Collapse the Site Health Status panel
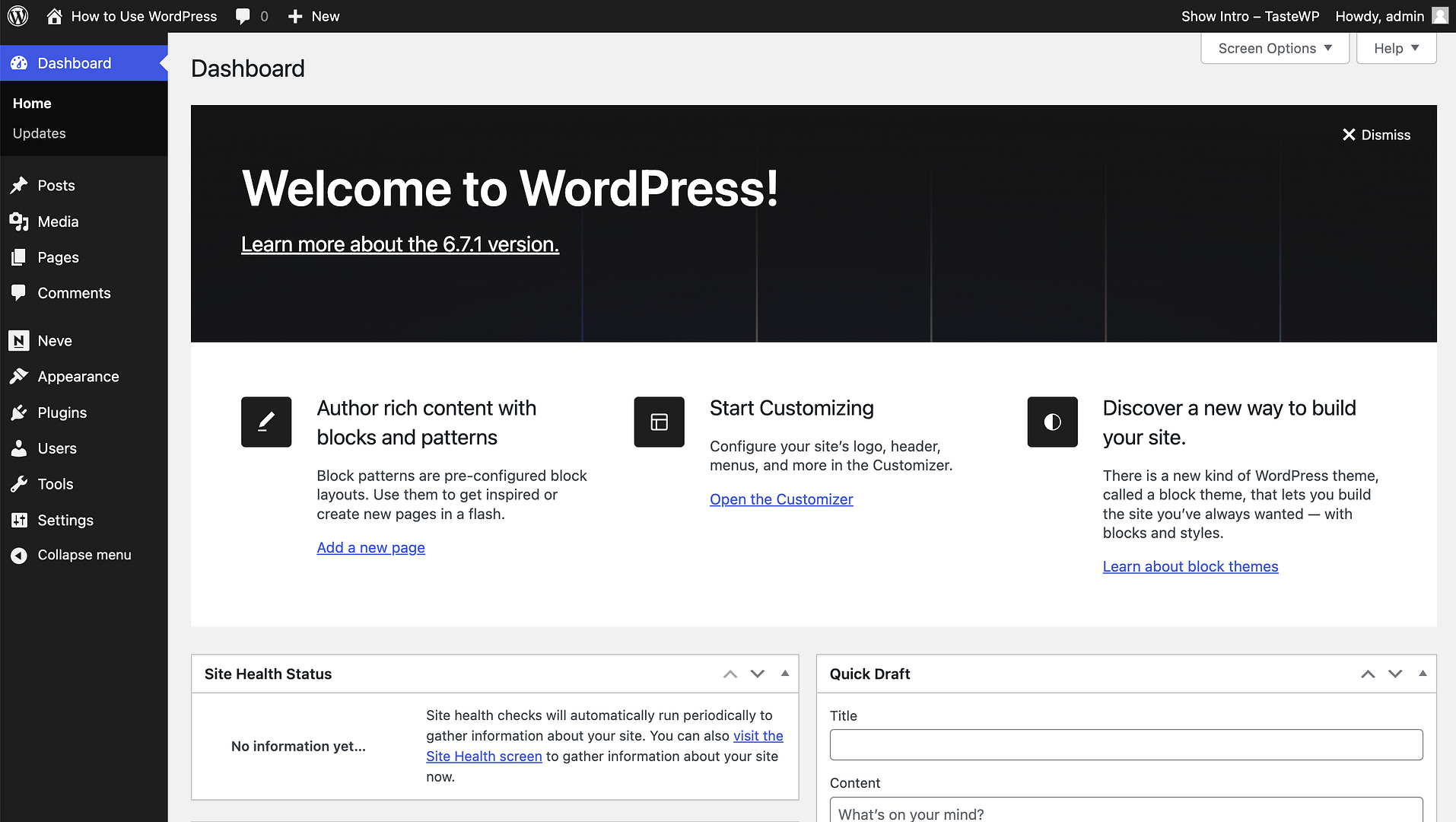Screen dimensions: 1456x822 (x=785, y=674)
